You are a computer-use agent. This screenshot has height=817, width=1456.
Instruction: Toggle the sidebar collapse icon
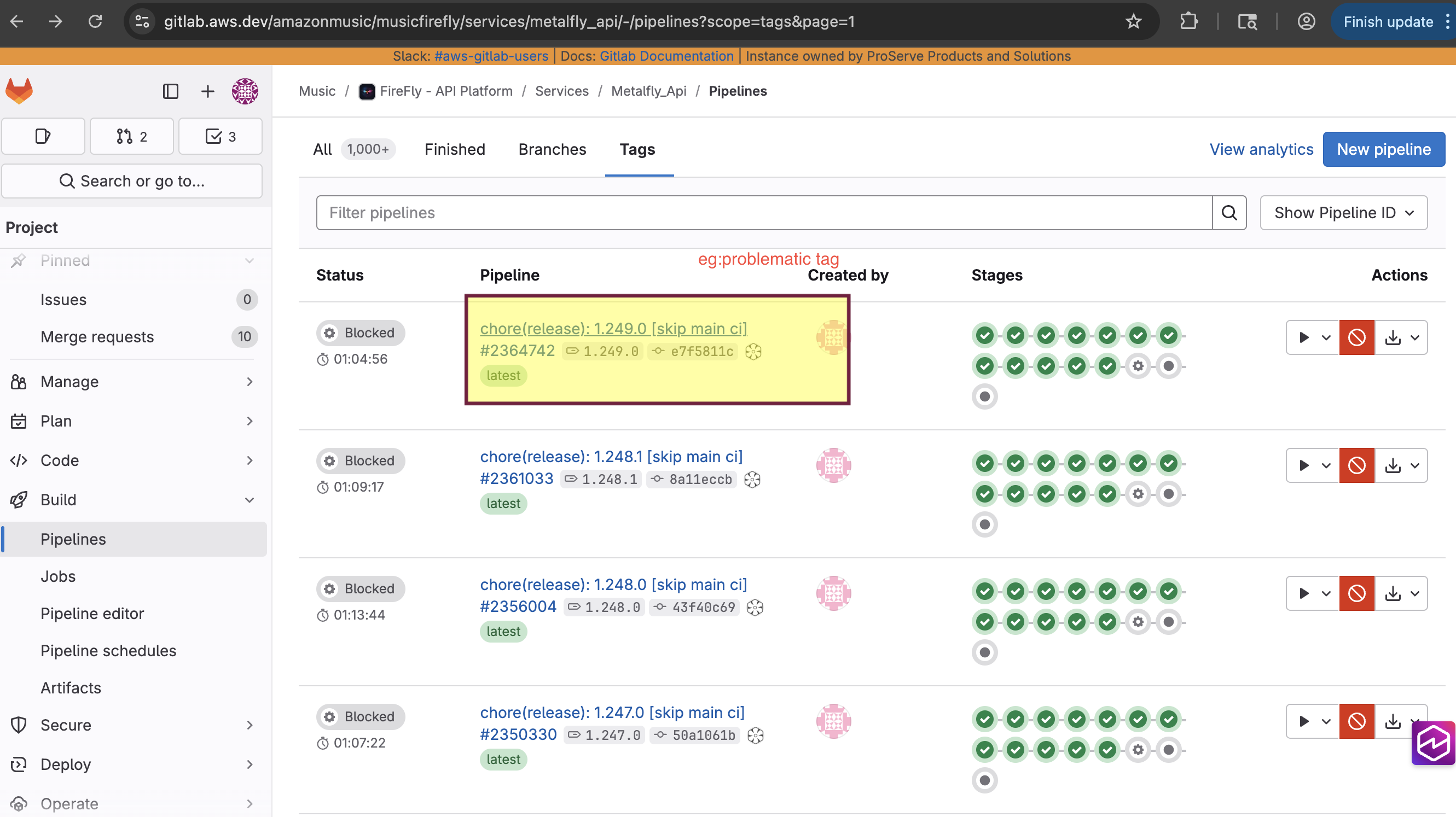tap(170, 91)
